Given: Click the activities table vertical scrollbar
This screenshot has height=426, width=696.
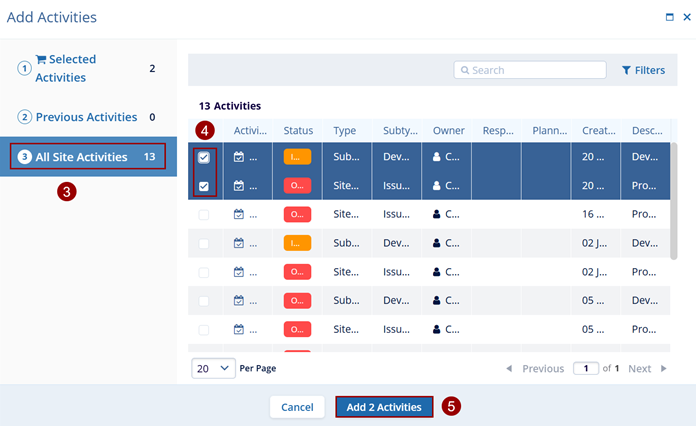Looking at the screenshot, I should point(674,200).
